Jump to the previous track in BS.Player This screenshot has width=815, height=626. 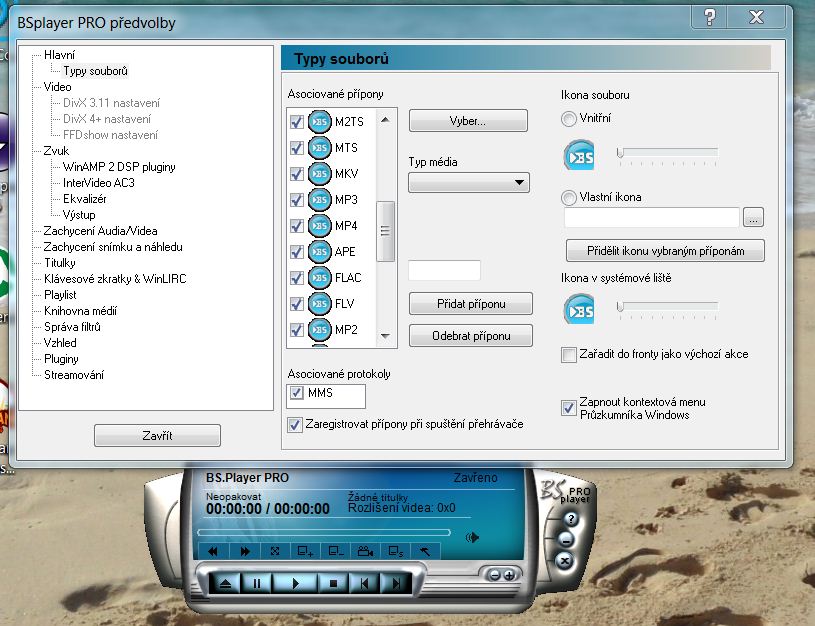(x=364, y=583)
